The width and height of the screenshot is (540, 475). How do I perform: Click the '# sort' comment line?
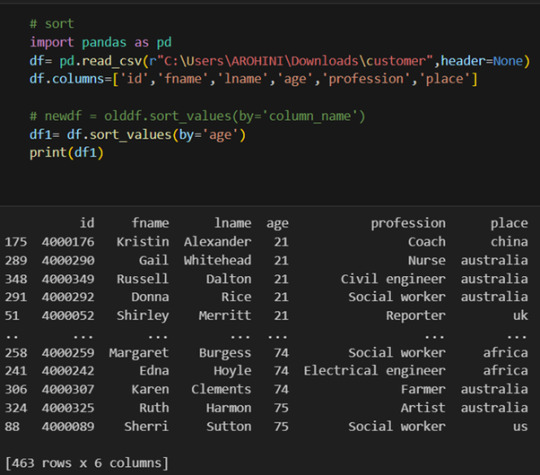52,24
